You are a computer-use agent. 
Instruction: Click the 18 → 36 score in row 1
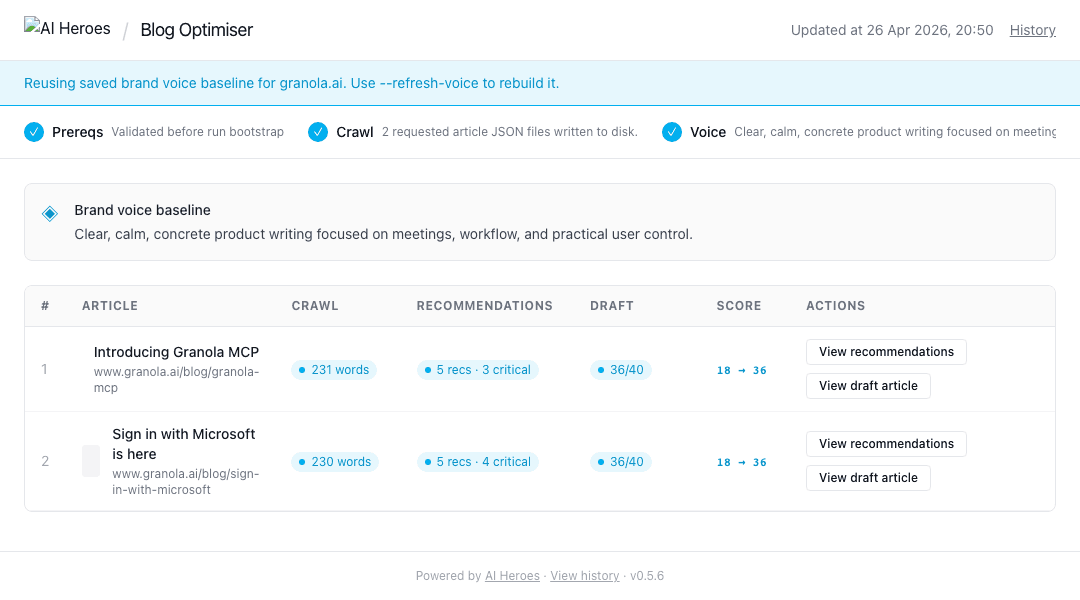[741, 371]
